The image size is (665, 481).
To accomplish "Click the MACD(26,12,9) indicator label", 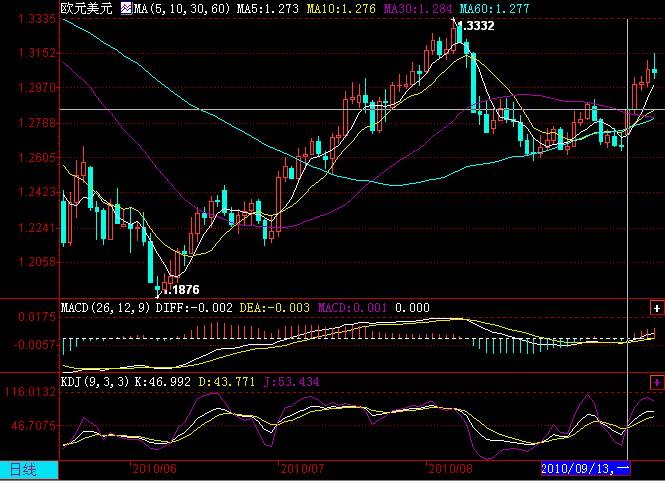I will click(105, 308).
